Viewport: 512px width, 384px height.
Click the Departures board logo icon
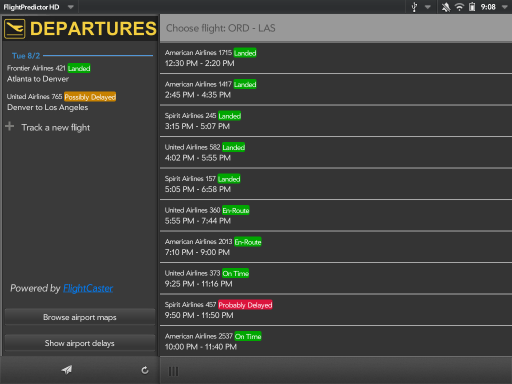point(14,29)
